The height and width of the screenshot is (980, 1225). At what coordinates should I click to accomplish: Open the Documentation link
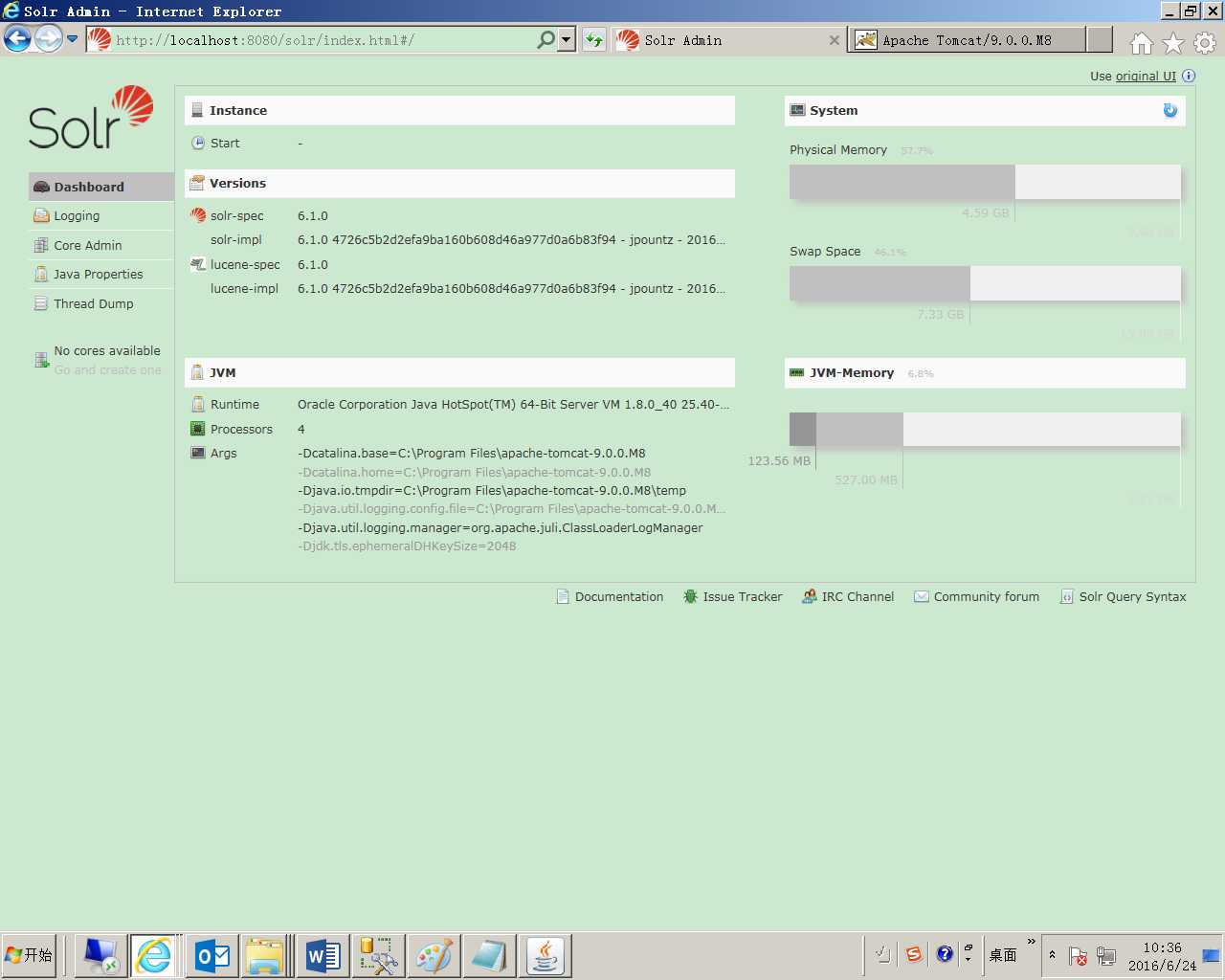point(610,596)
